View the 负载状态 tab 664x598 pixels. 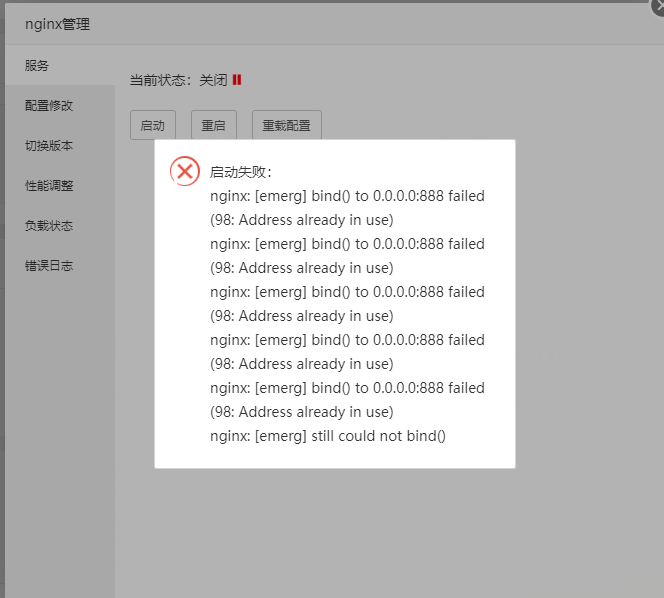click(x=60, y=225)
